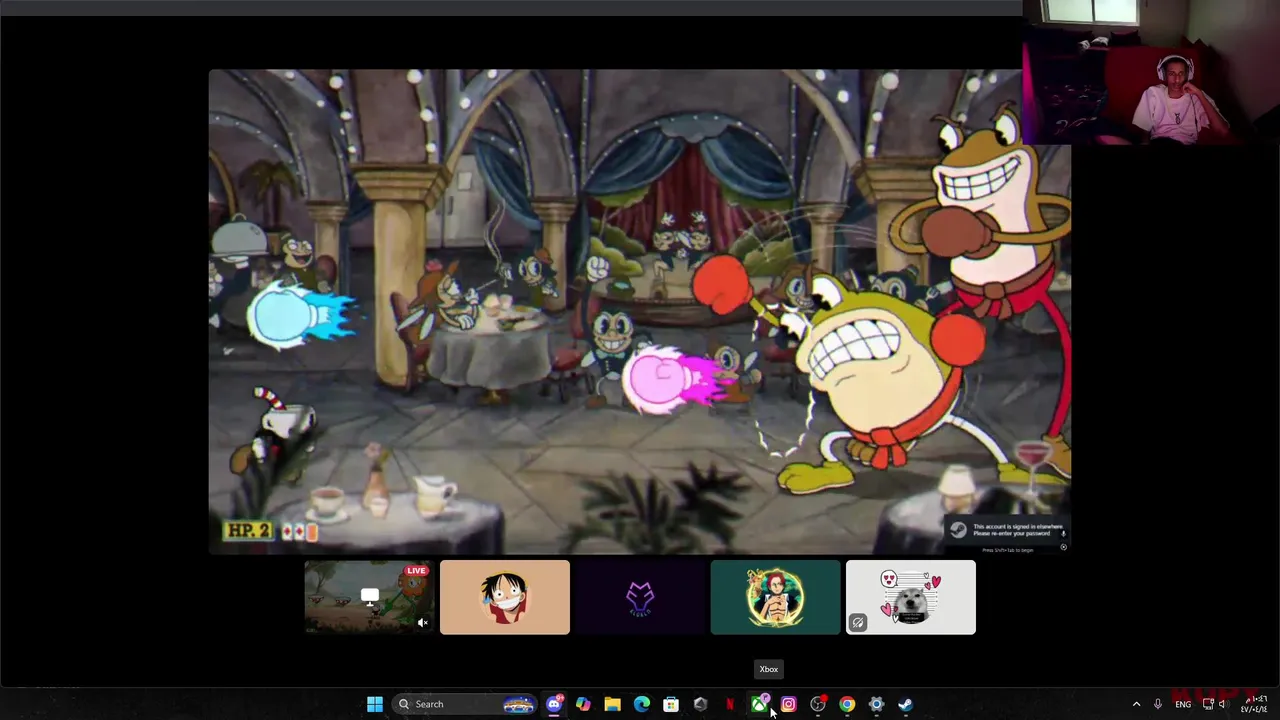Open Microsoft Store from the taskbar

671,704
